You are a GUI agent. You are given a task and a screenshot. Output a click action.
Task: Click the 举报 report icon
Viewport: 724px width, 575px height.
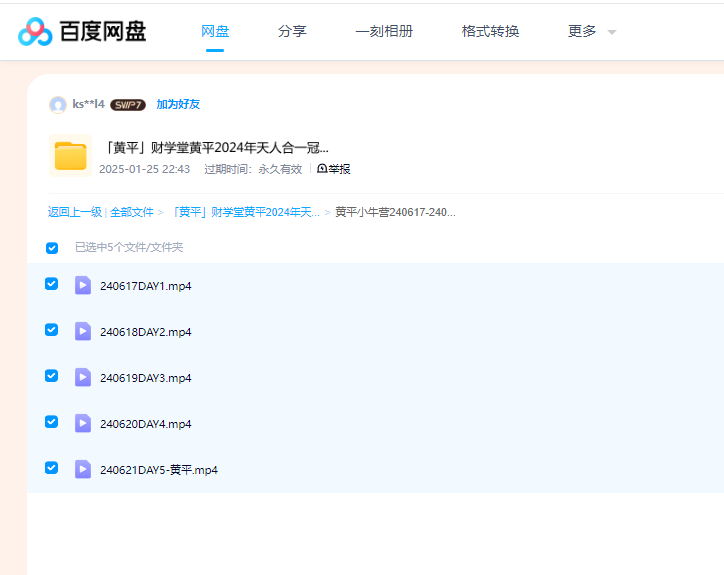[322, 169]
